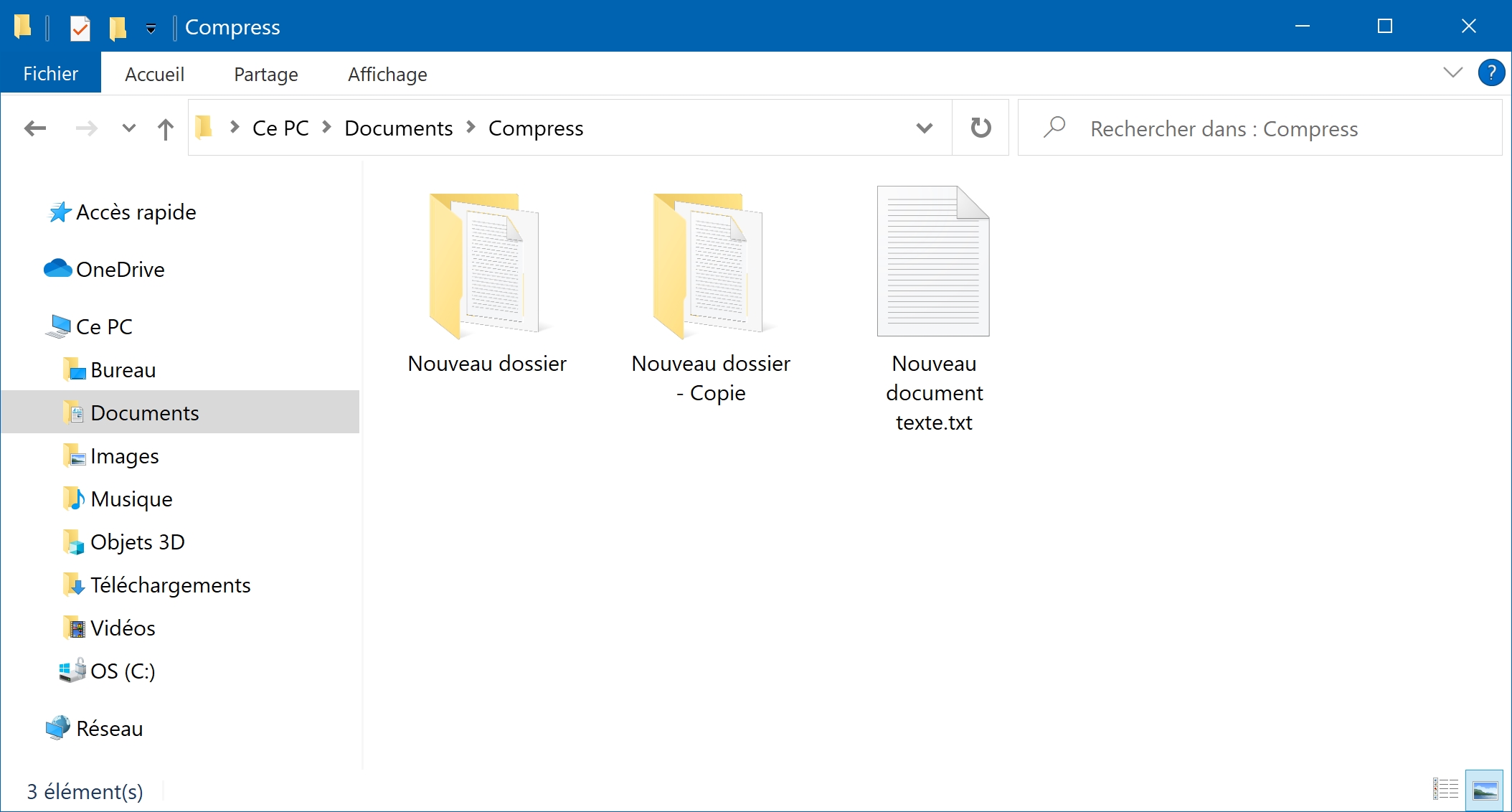Click the folder icon in the address bar
The height and width of the screenshot is (812, 1512).
(x=204, y=128)
